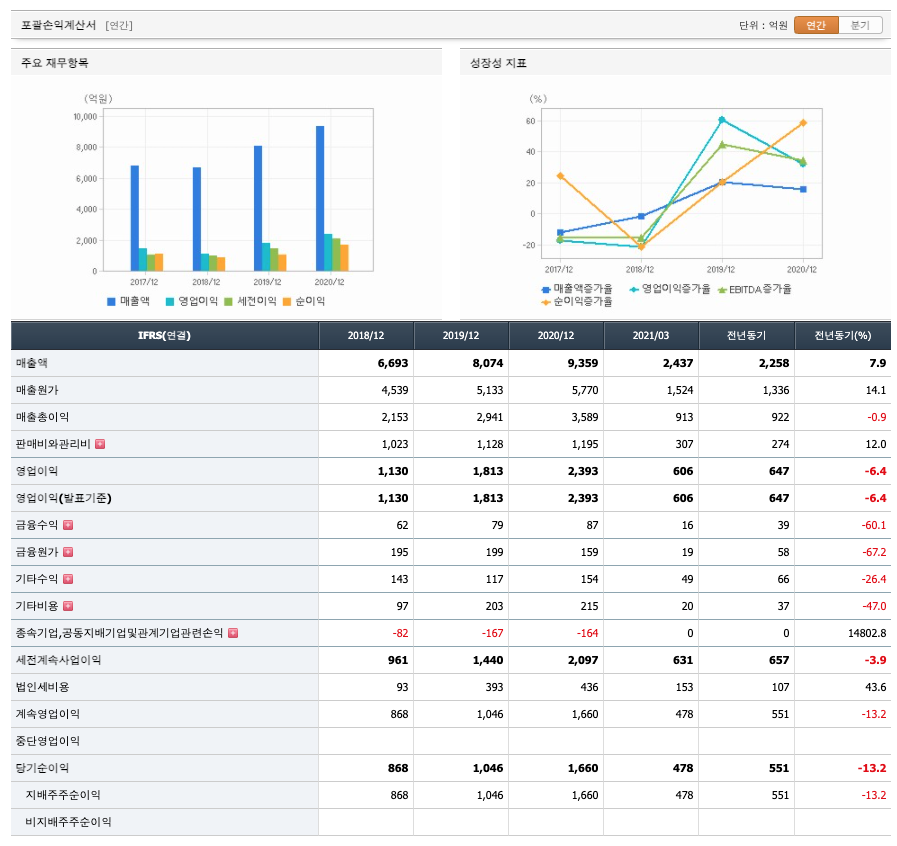Switch to the 분기 (quarterly) view tab
The width and height of the screenshot is (897, 846).
860,25
